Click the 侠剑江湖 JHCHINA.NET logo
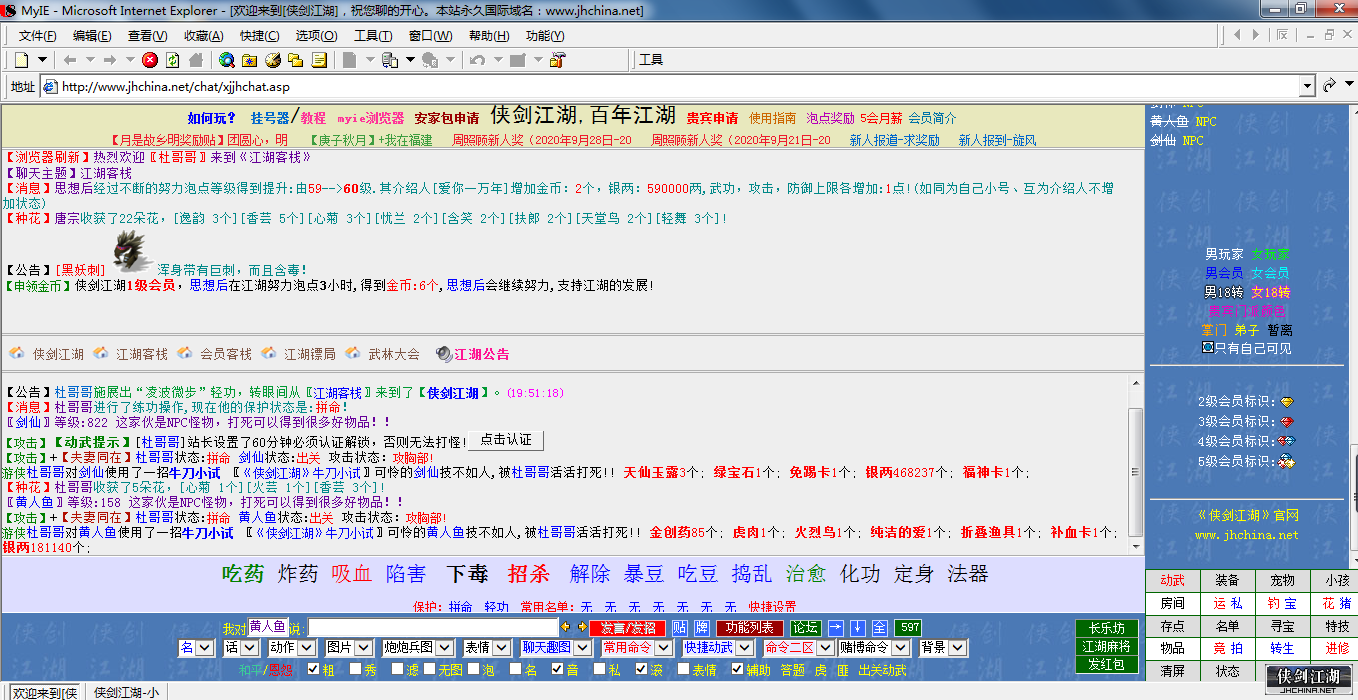This screenshot has height=700, width=1358. [1308, 680]
